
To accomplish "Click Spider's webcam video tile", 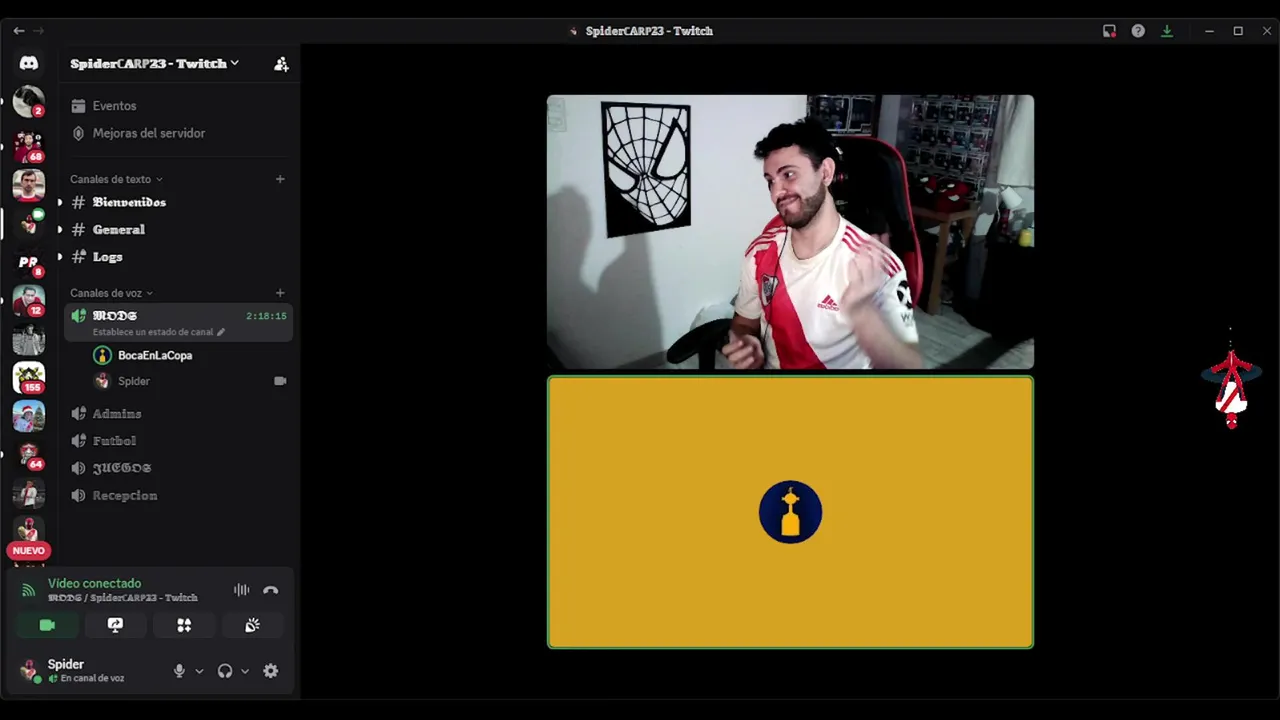I will pyautogui.click(x=790, y=232).
